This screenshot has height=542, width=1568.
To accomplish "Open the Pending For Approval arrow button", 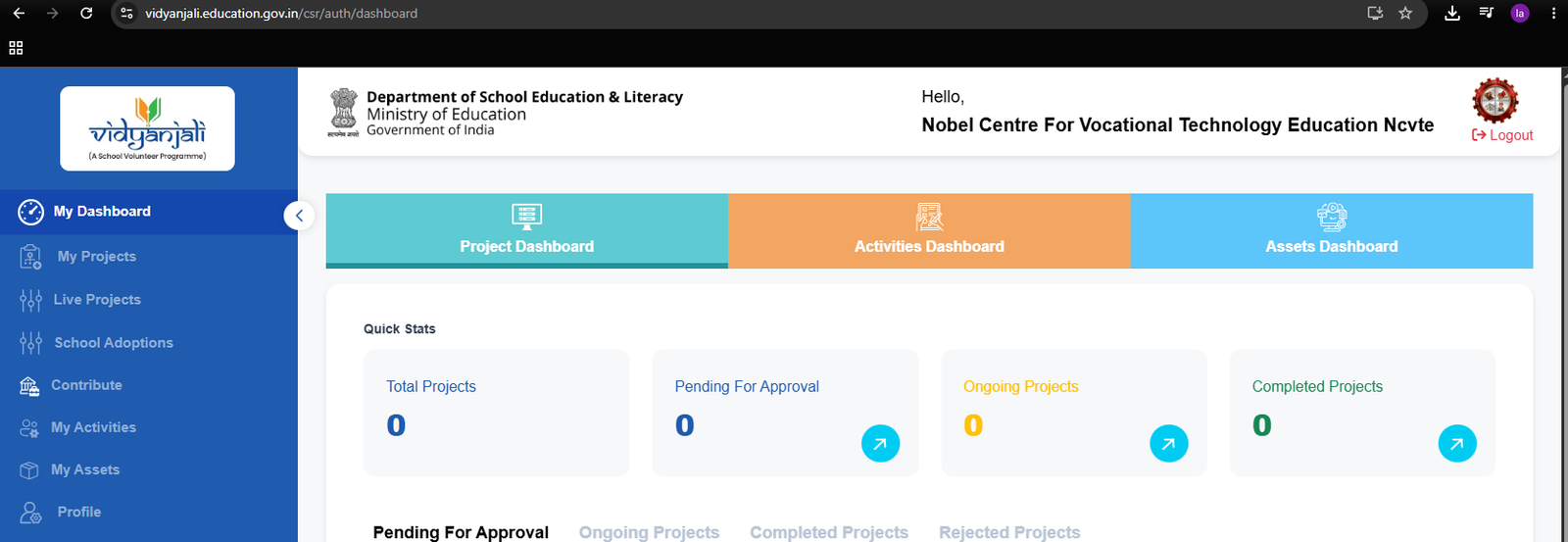I will pos(880,444).
